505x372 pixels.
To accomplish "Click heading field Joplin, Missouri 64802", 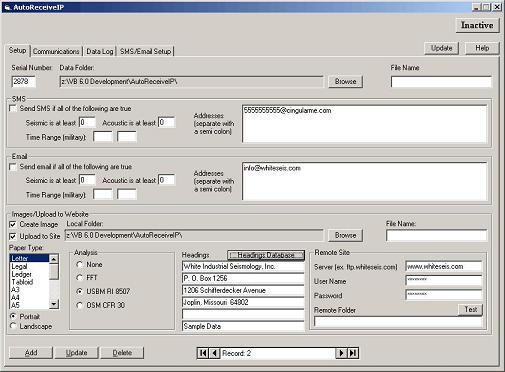I will click(x=243, y=302).
